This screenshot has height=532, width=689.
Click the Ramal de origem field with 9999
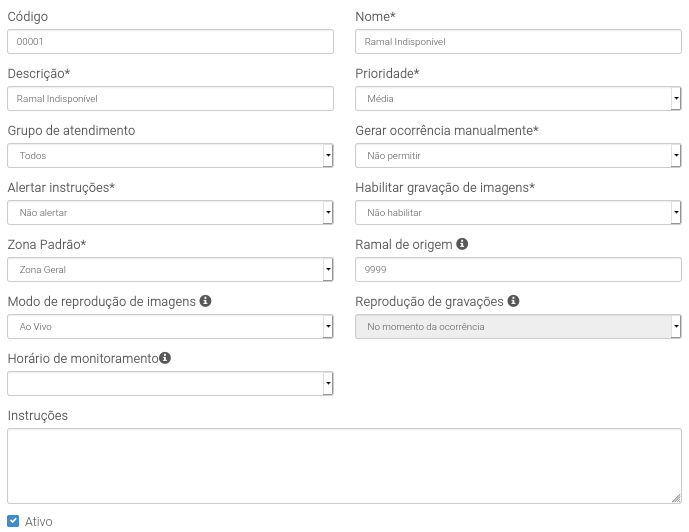click(518, 270)
